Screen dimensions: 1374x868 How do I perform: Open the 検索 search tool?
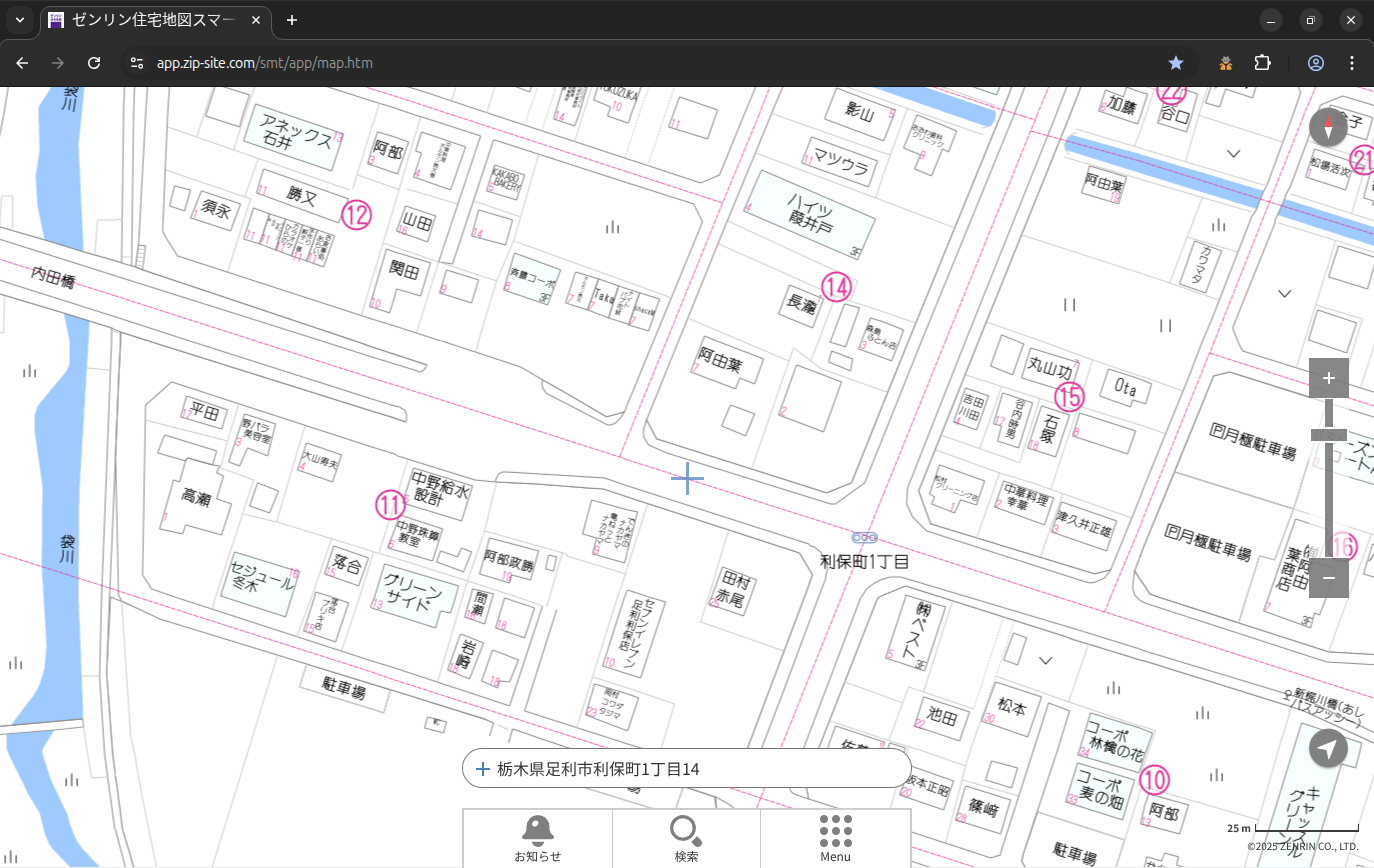click(686, 838)
